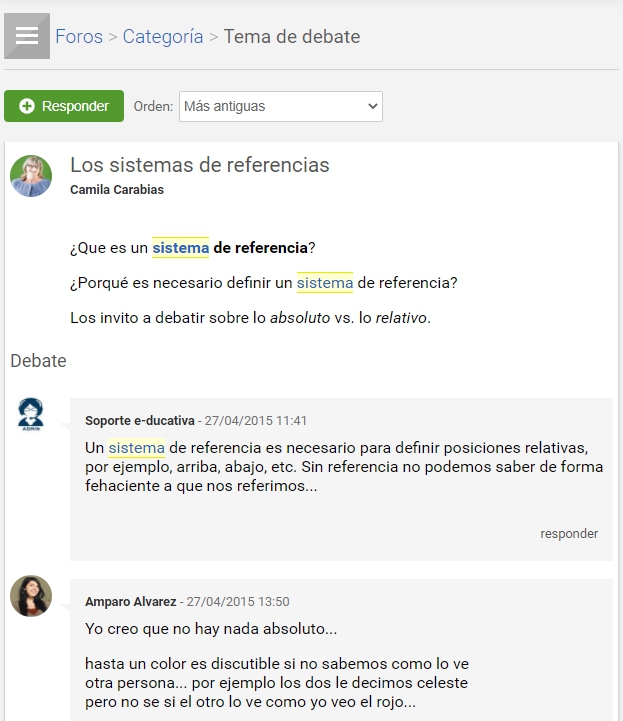Click text Yo creo que no hay nada absoluto
This screenshot has width=623, height=721.
[211, 629]
